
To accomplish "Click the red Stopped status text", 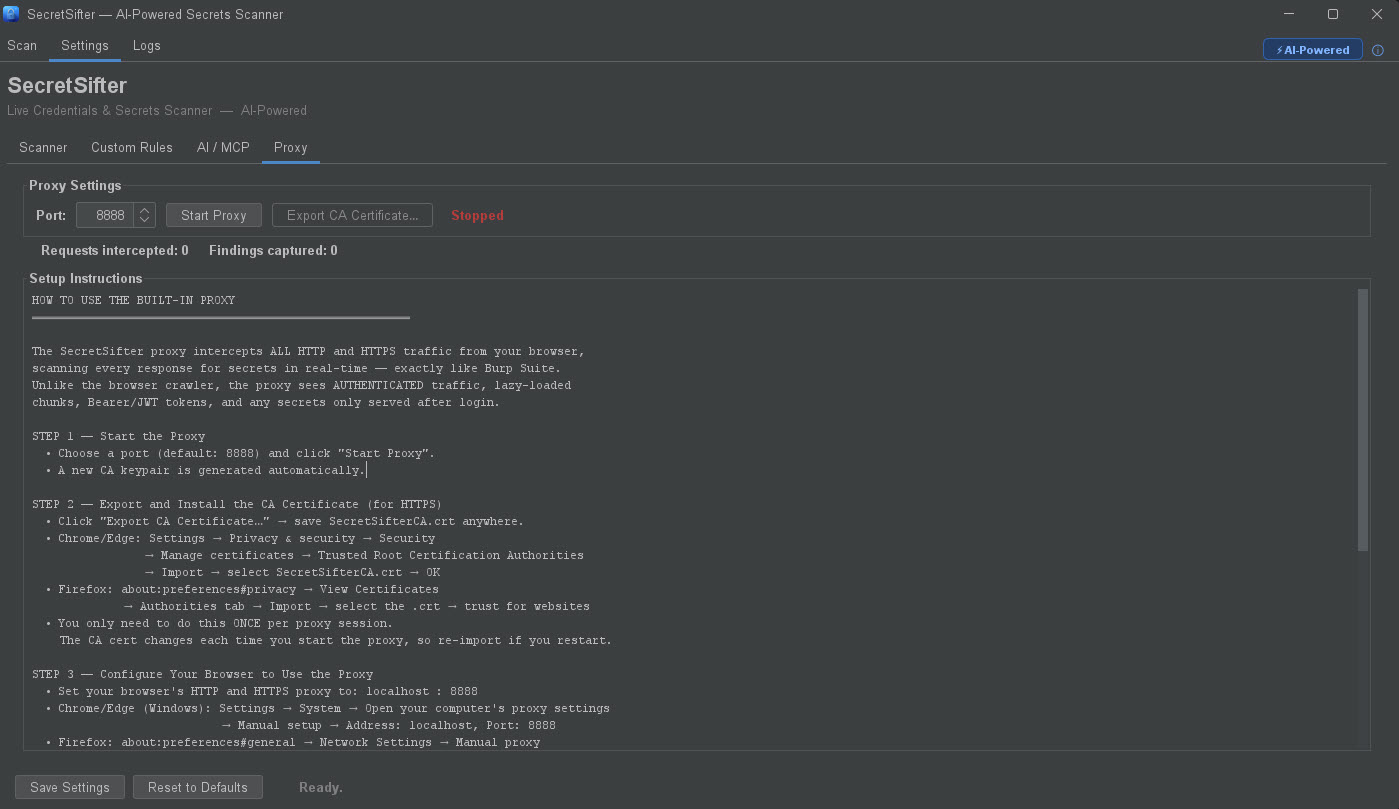I will (477, 216).
